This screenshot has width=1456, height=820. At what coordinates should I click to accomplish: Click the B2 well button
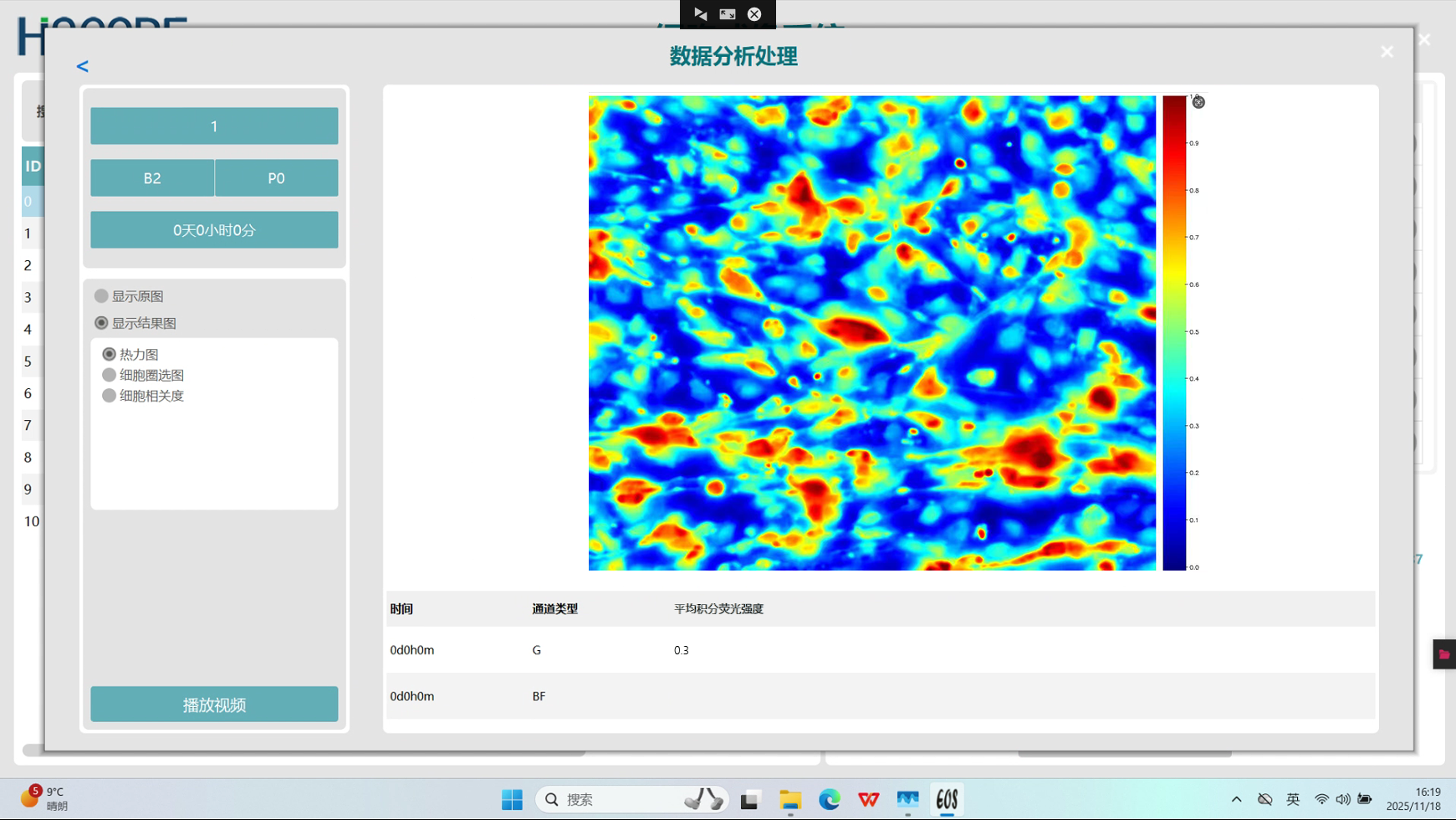(x=152, y=178)
